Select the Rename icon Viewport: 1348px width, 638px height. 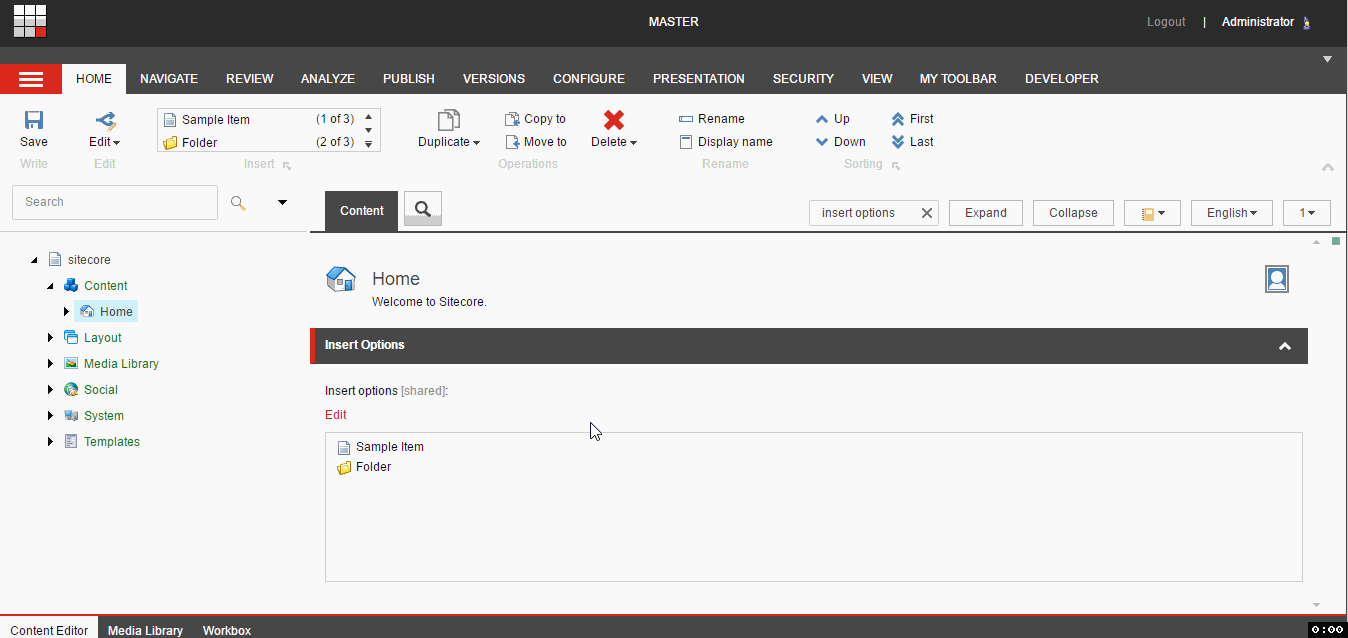coord(686,118)
